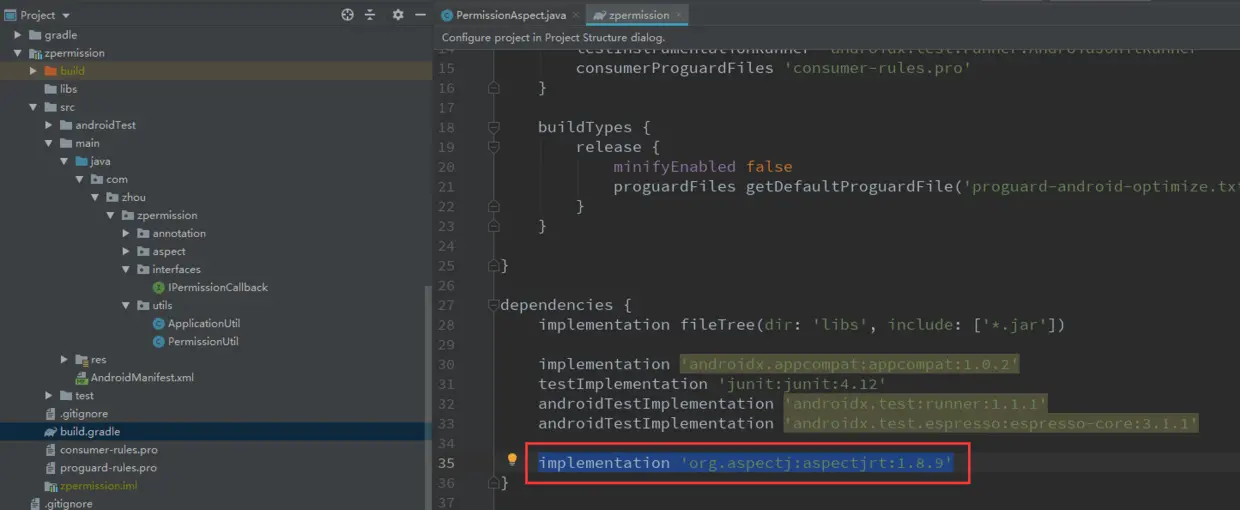Click the proguard-rules.pro file icon
This screenshot has width=1240, height=510.
pyautogui.click(x=51, y=467)
